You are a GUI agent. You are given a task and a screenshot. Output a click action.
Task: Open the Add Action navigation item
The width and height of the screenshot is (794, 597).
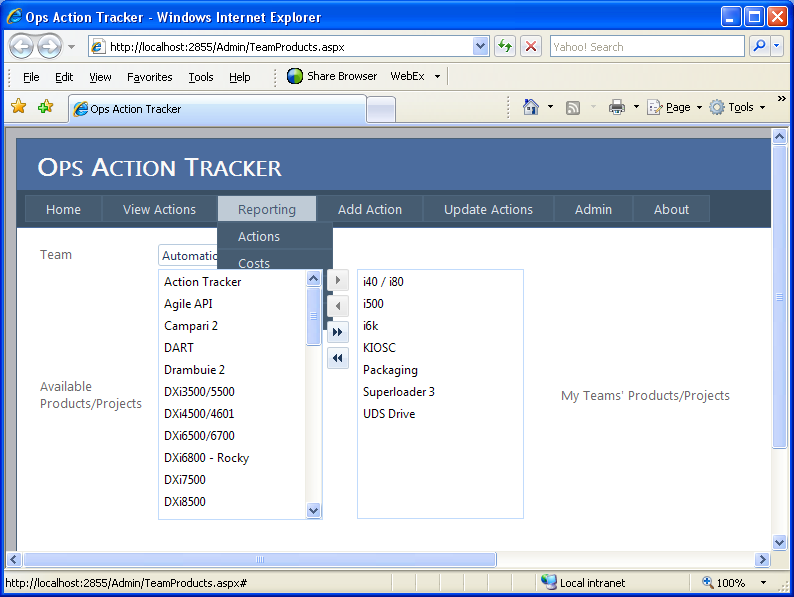pyautogui.click(x=370, y=209)
